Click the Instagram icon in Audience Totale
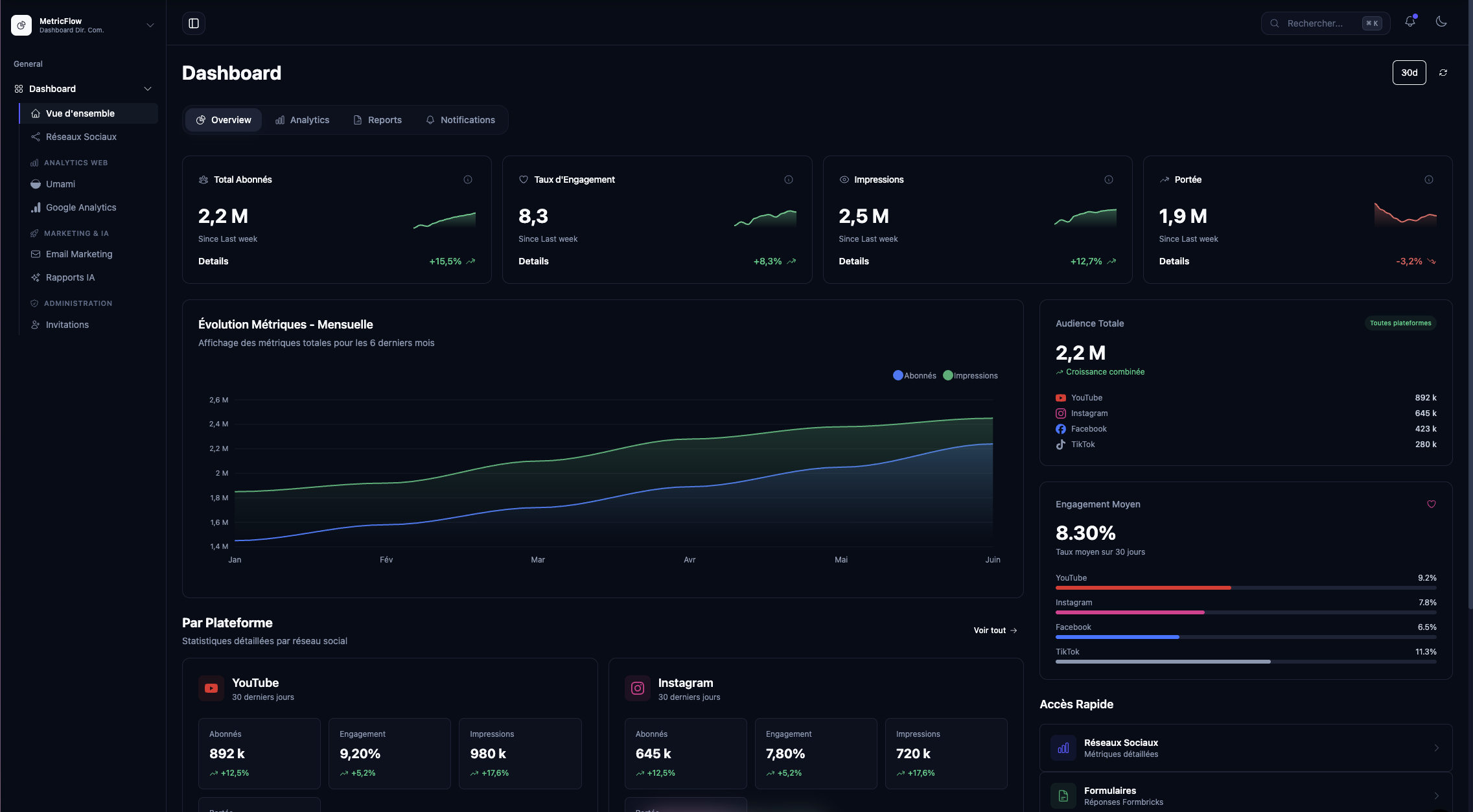1473x812 pixels. click(x=1061, y=413)
